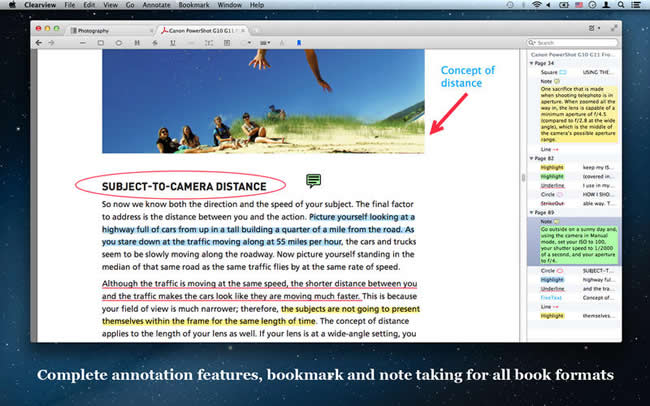
Task: Open the Apple menu
Action: tap(12, 5)
